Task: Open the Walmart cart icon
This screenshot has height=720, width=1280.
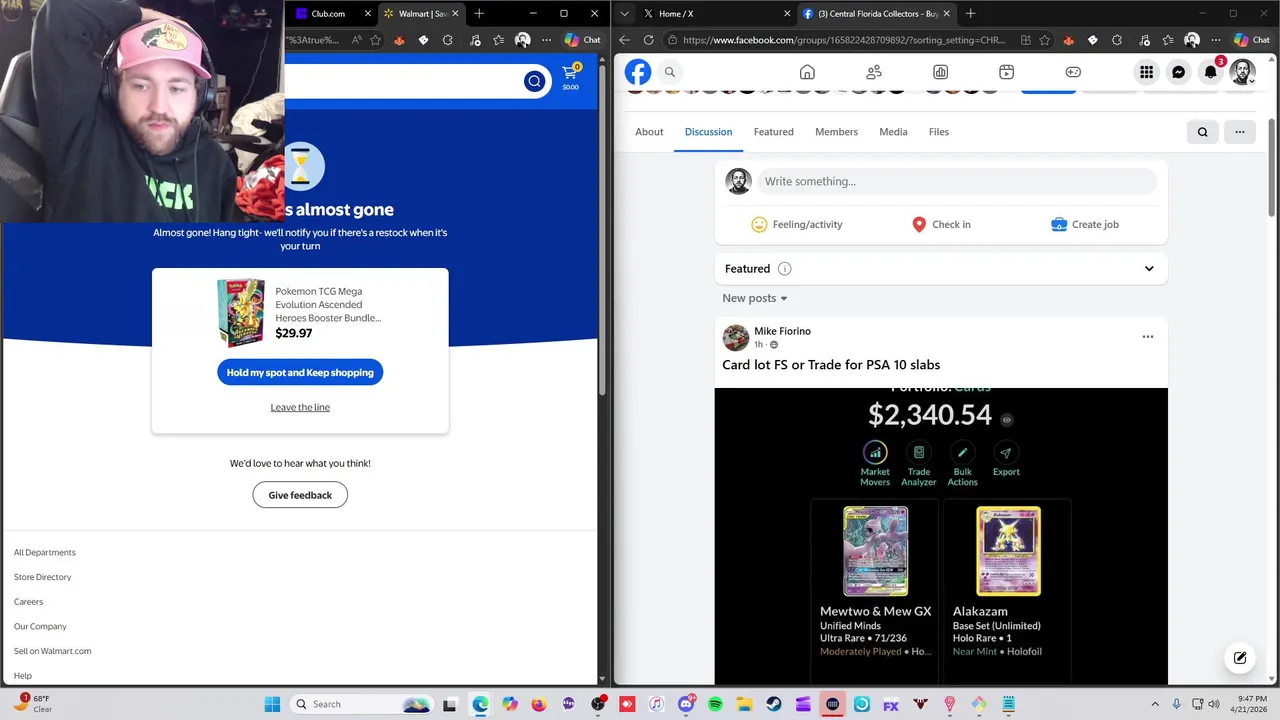Action: (570, 76)
